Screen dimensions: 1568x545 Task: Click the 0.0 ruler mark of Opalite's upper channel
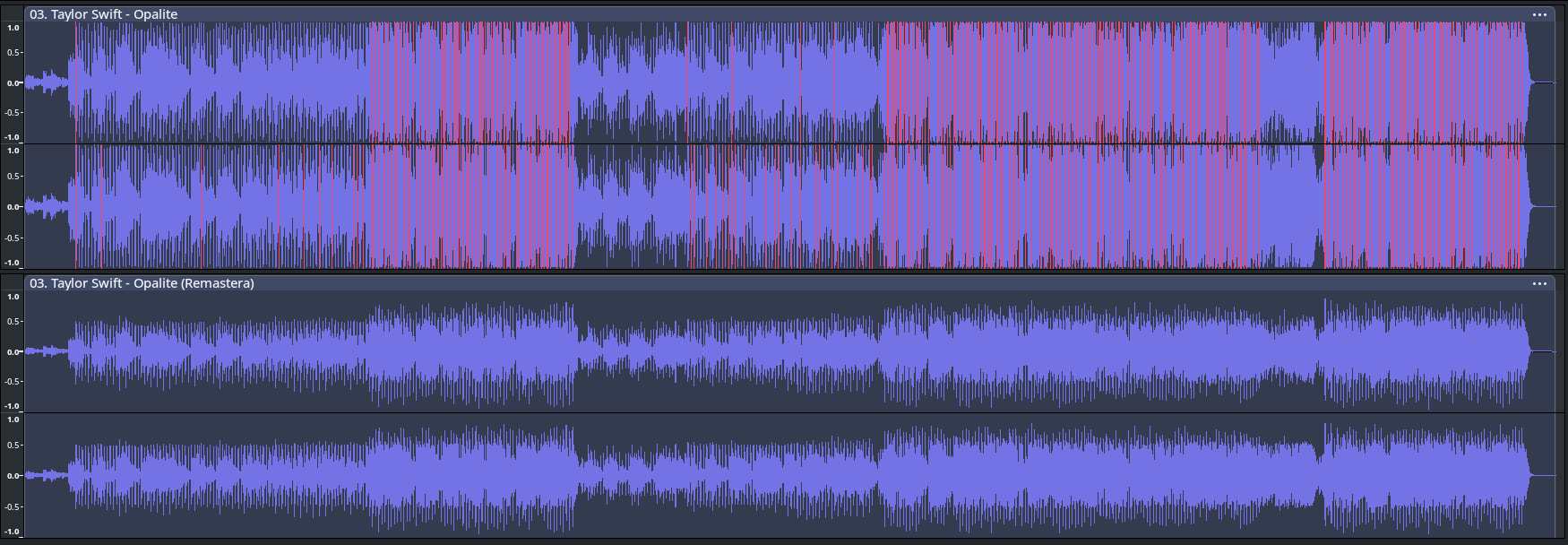pos(13,83)
